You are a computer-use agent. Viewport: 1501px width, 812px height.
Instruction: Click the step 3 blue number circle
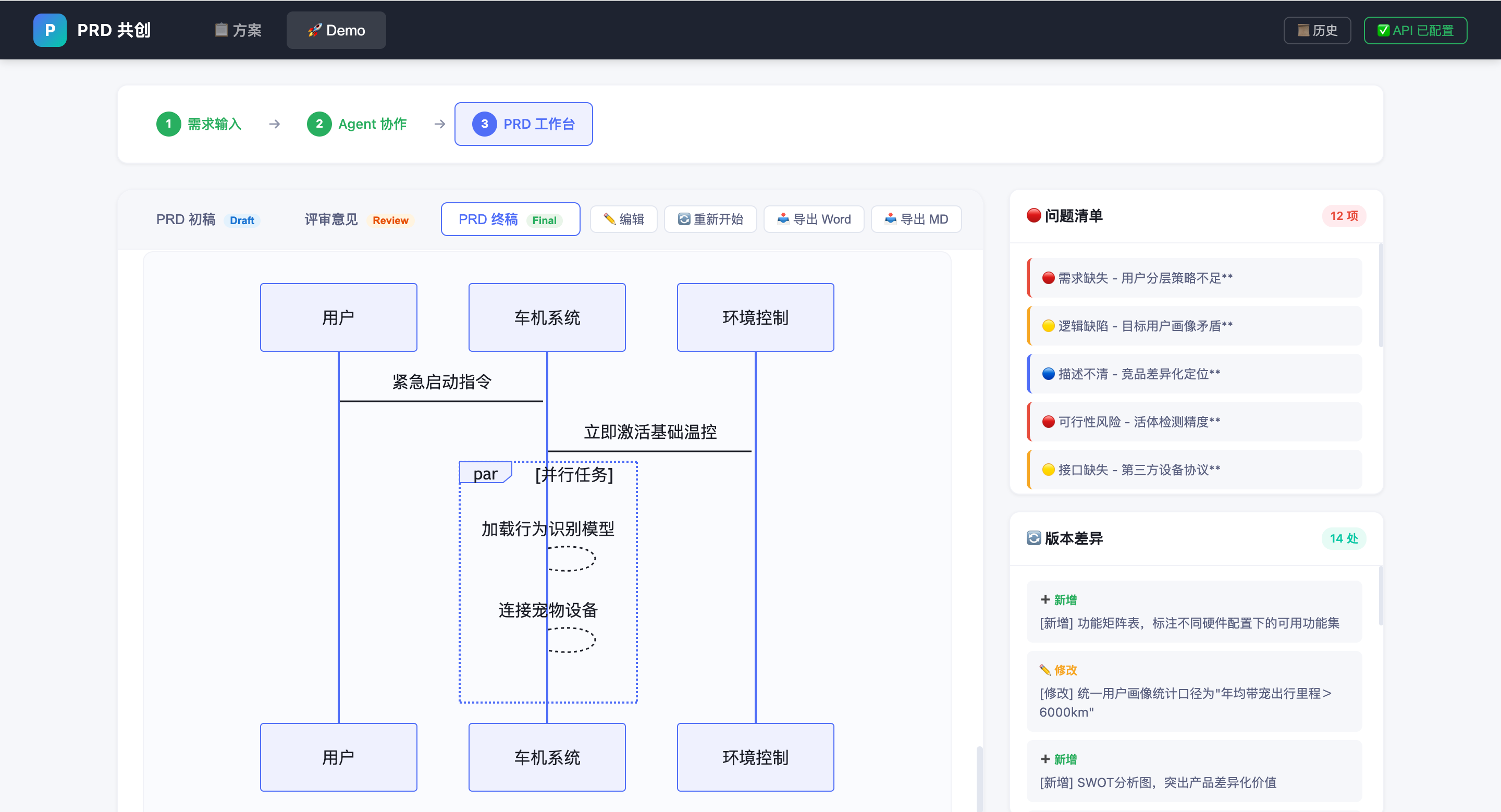click(x=484, y=124)
